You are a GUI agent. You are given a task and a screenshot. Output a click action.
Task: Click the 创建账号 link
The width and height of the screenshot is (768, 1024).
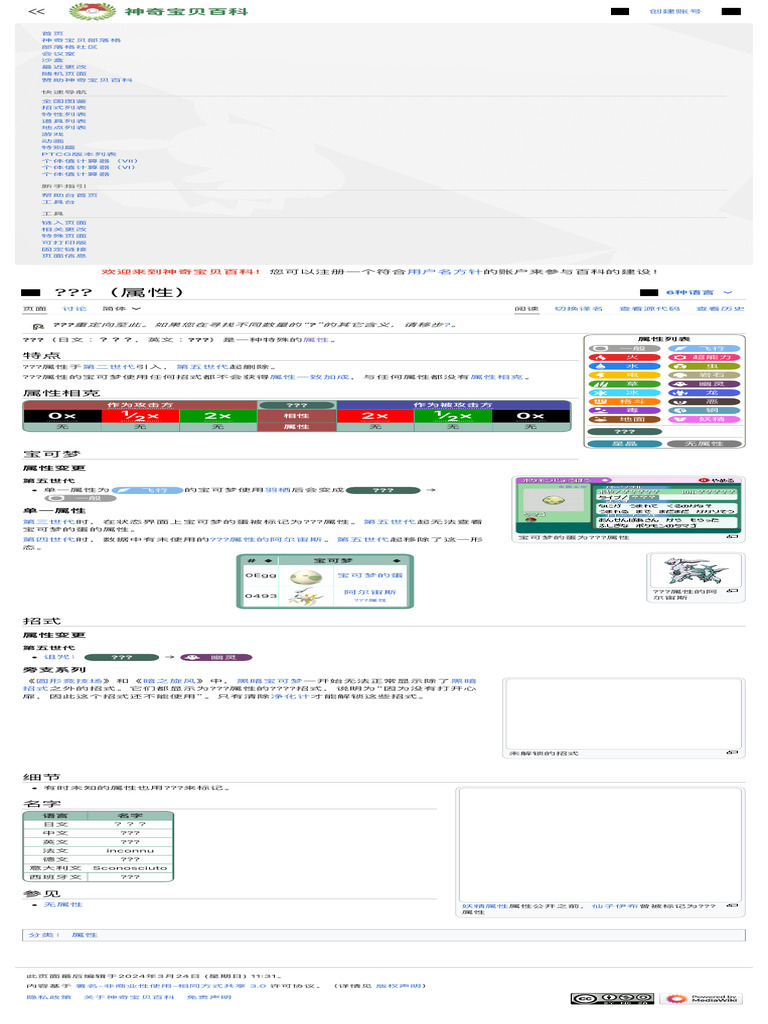click(x=675, y=11)
